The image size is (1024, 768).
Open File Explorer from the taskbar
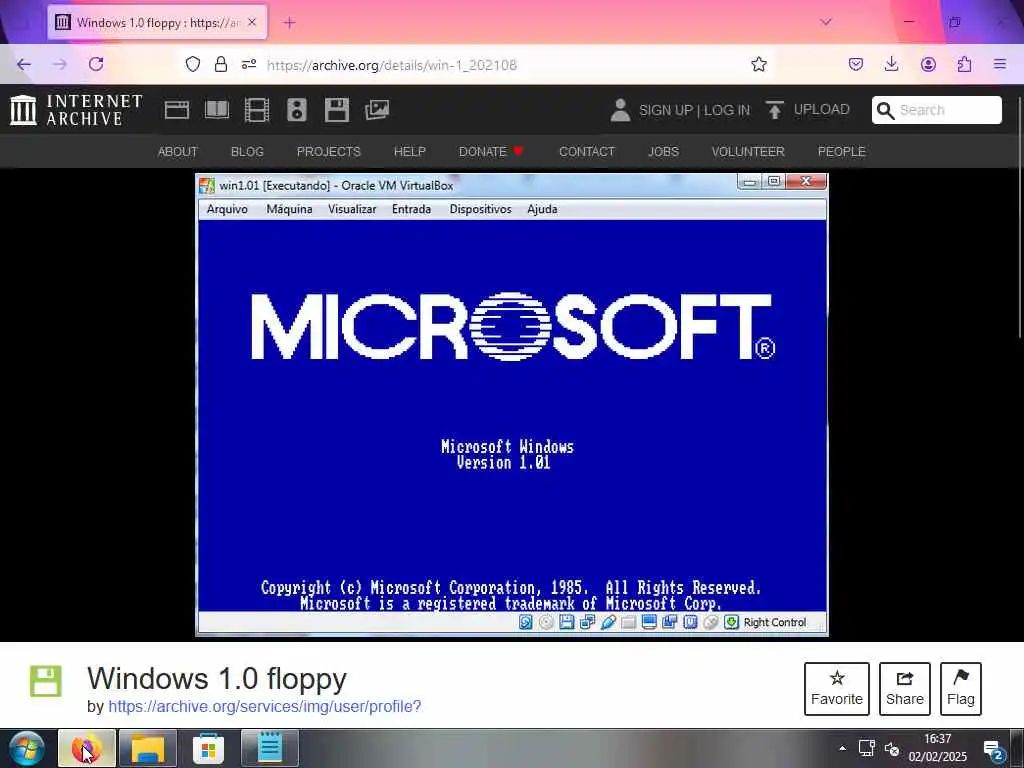coord(148,748)
